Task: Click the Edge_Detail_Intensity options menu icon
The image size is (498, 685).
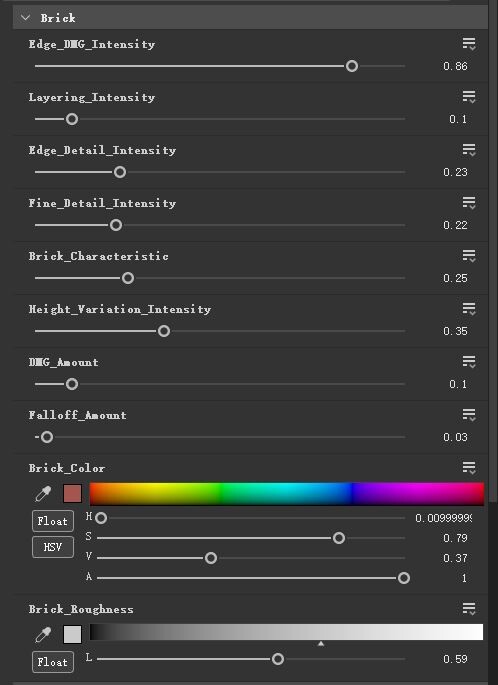Action: pyautogui.click(x=469, y=150)
